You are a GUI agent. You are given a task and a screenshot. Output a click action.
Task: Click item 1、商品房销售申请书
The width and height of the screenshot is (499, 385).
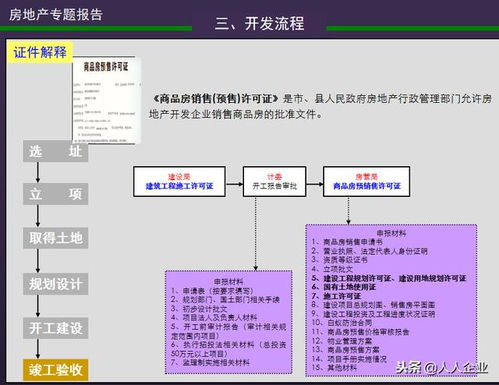click(x=347, y=242)
